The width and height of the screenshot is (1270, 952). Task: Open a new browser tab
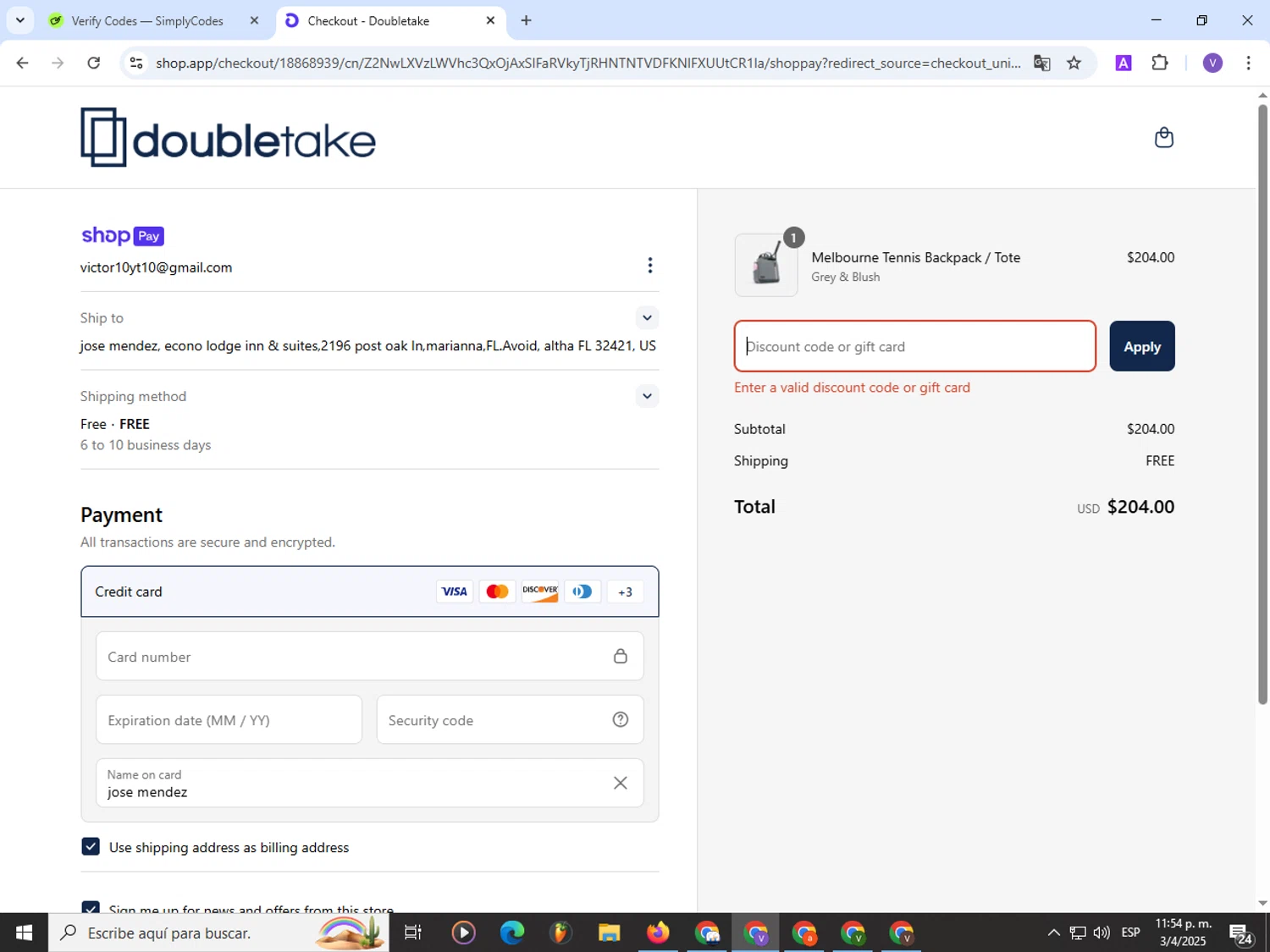(526, 20)
